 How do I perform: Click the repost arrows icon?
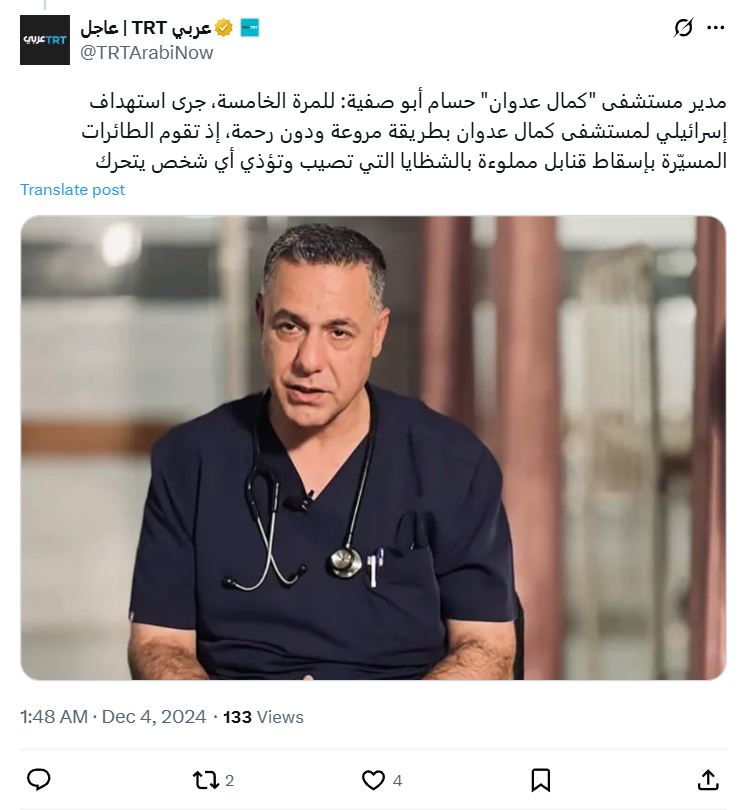tap(206, 780)
